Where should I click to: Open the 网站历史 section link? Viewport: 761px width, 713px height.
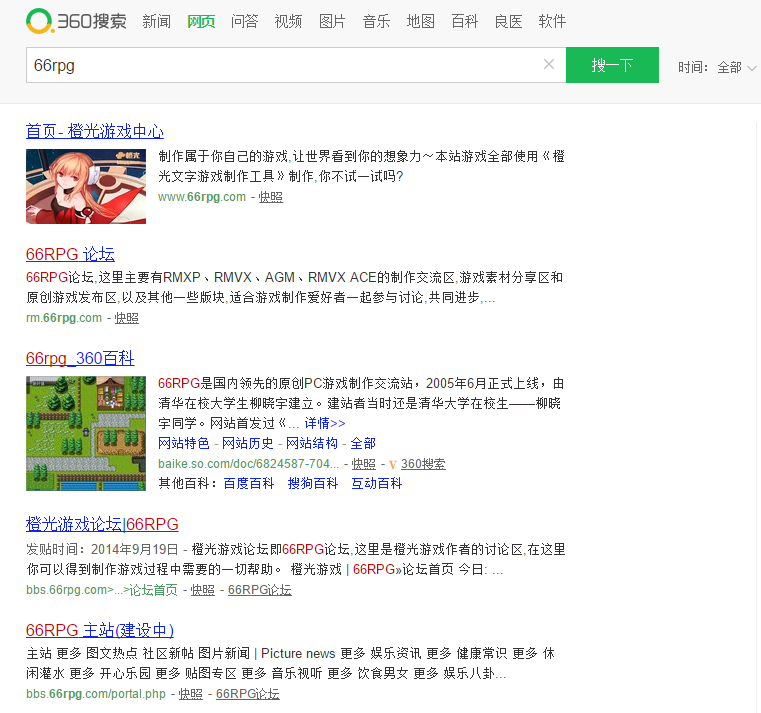click(248, 443)
